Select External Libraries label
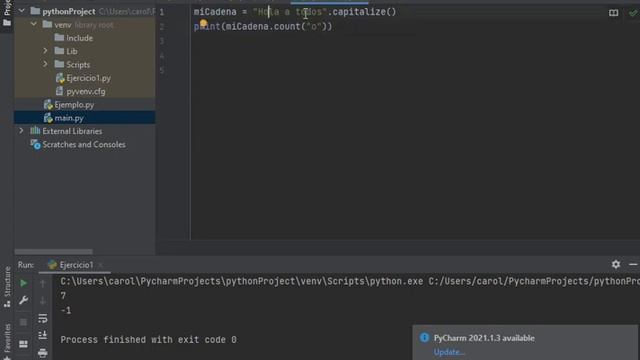Viewport: 640px width, 360px height. coord(72,131)
